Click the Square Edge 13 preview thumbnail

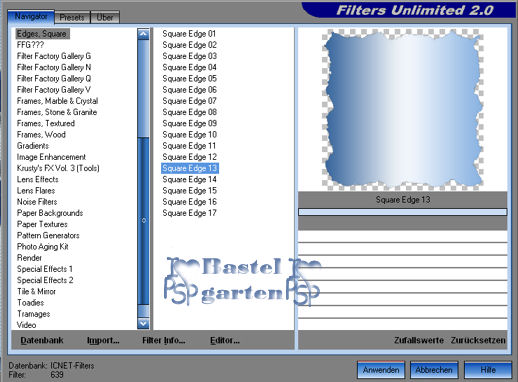[x=403, y=110]
